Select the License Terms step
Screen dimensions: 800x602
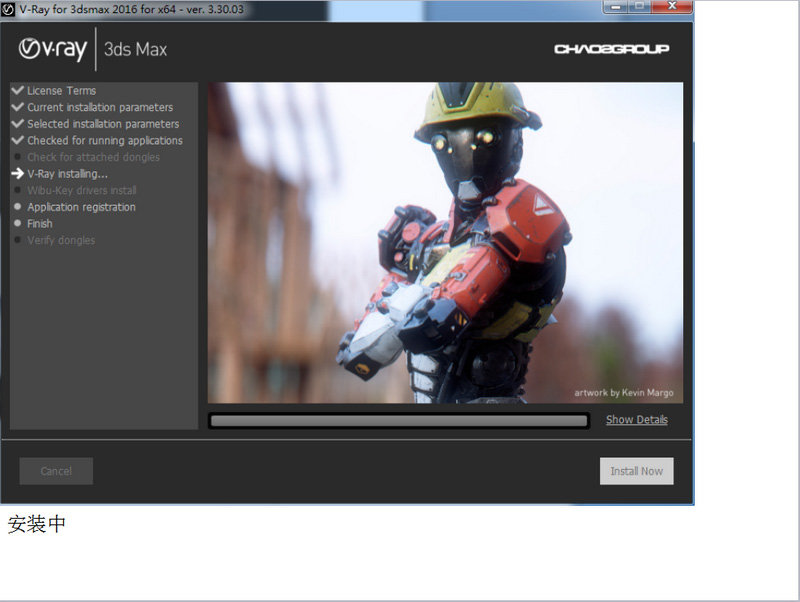click(x=61, y=91)
